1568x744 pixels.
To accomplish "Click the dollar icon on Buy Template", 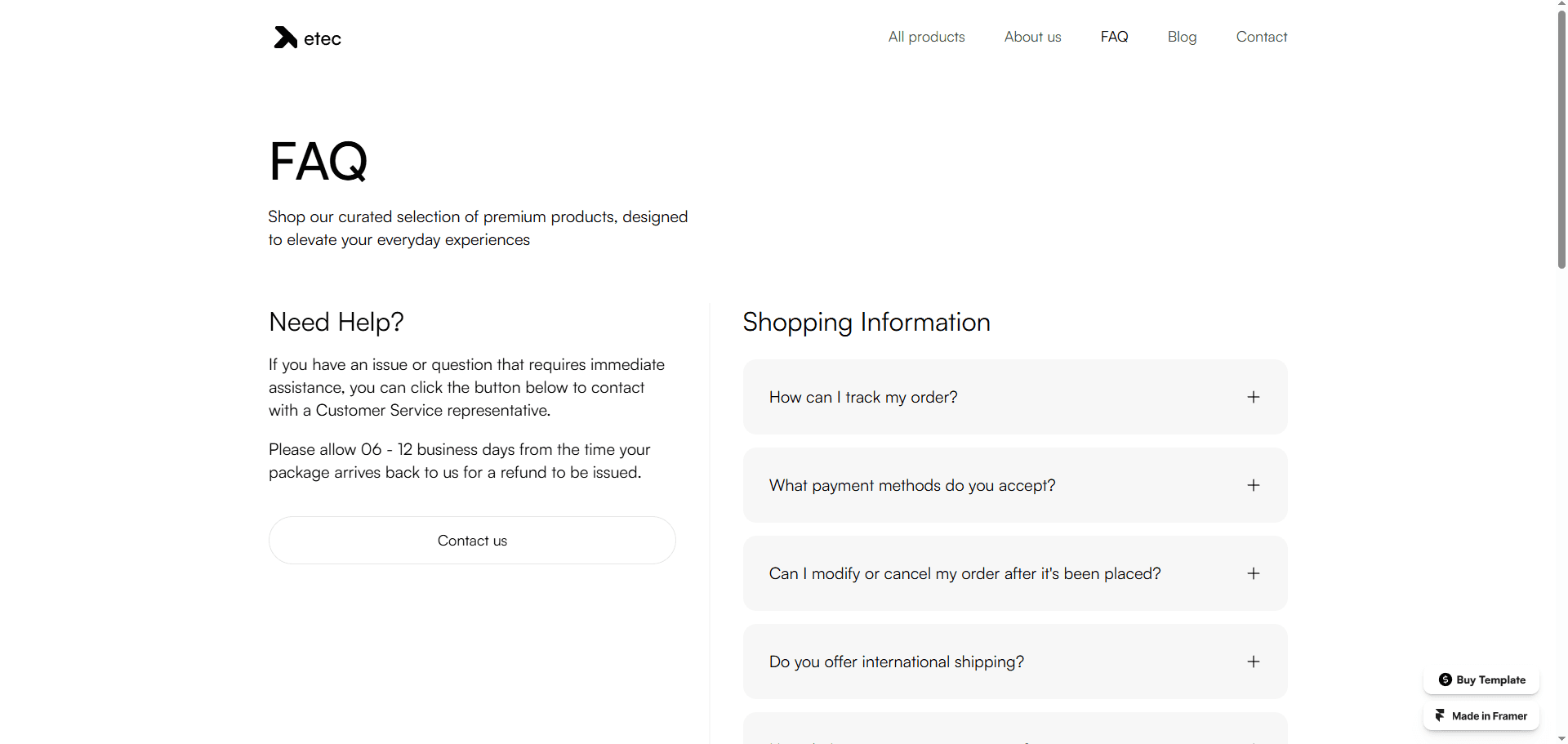I will [x=1445, y=679].
